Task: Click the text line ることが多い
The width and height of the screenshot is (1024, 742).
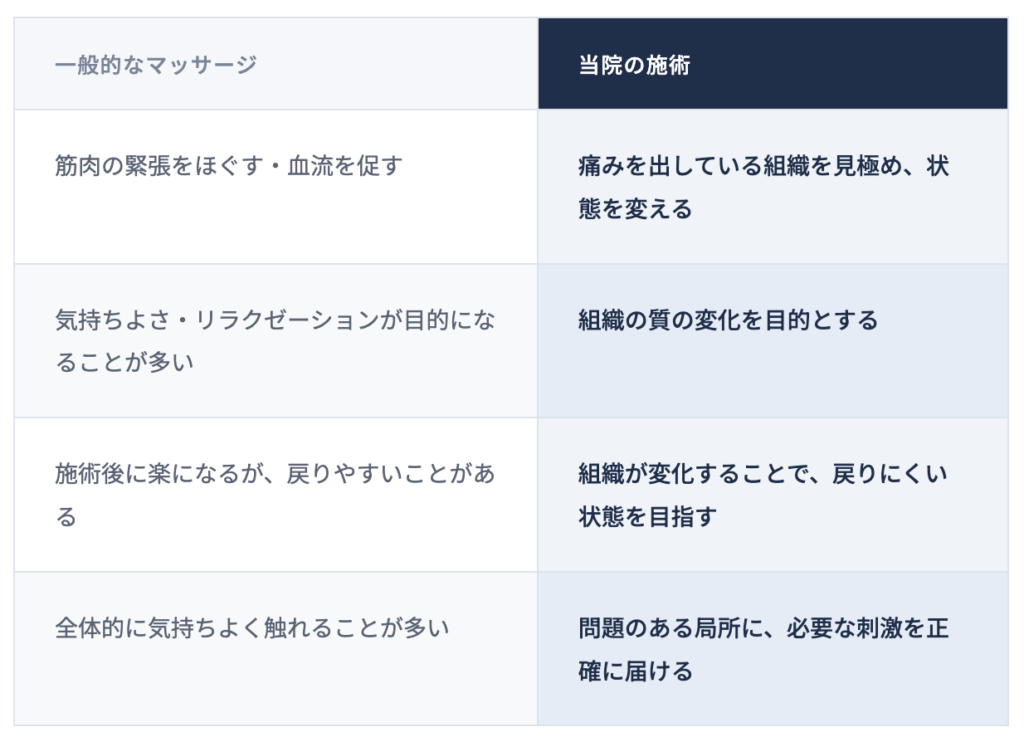Action: point(124,363)
